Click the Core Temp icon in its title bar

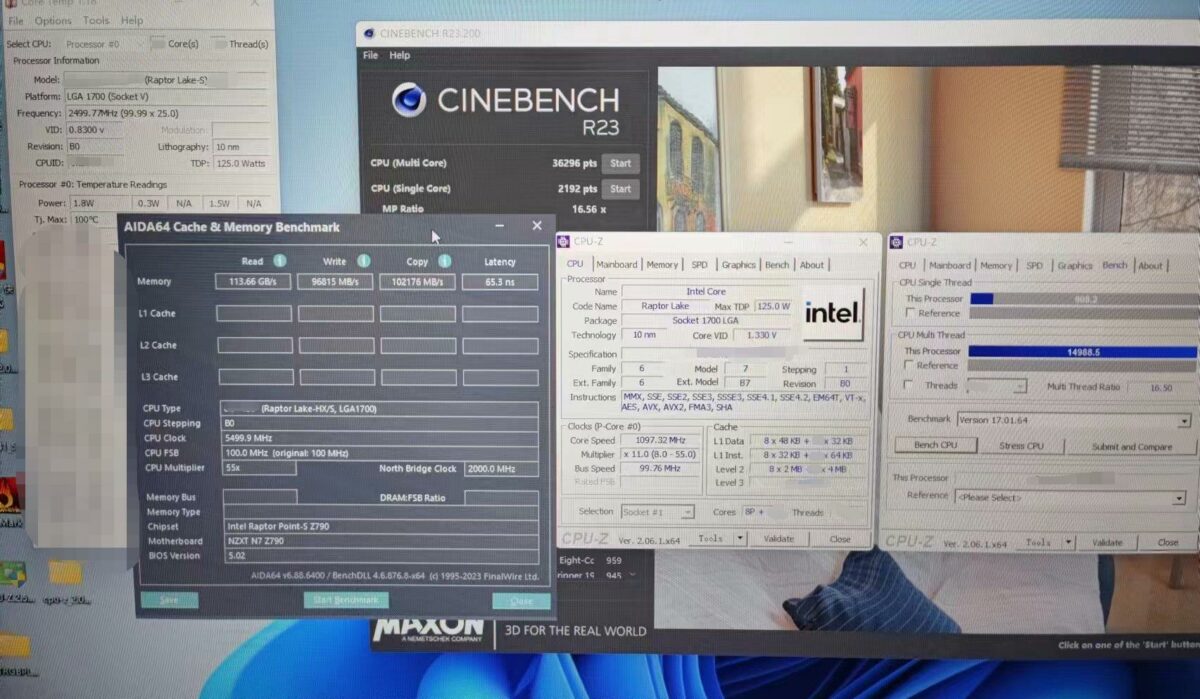(10, 4)
